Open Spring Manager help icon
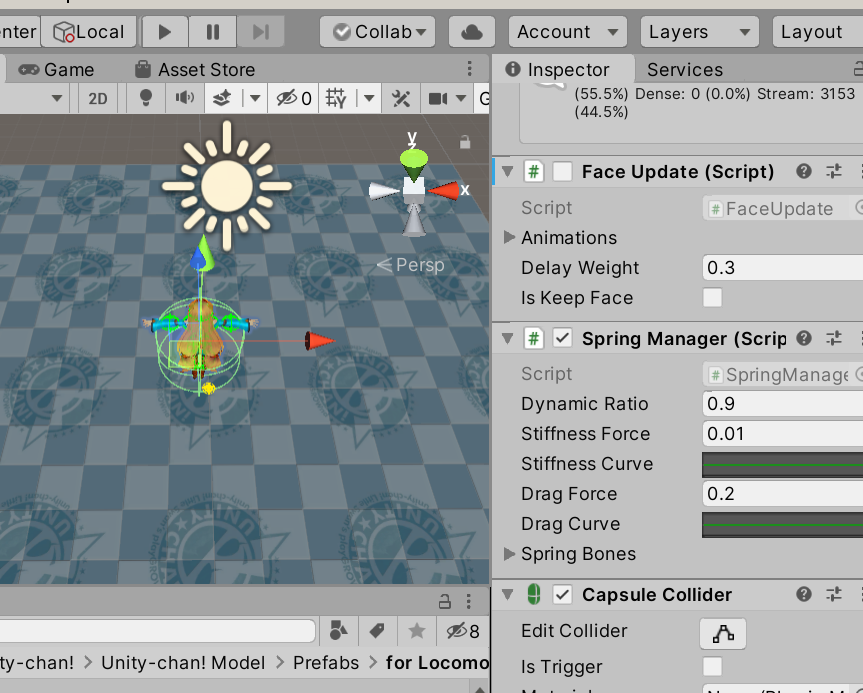The height and width of the screenshot is (693, 863). point(804,338)
